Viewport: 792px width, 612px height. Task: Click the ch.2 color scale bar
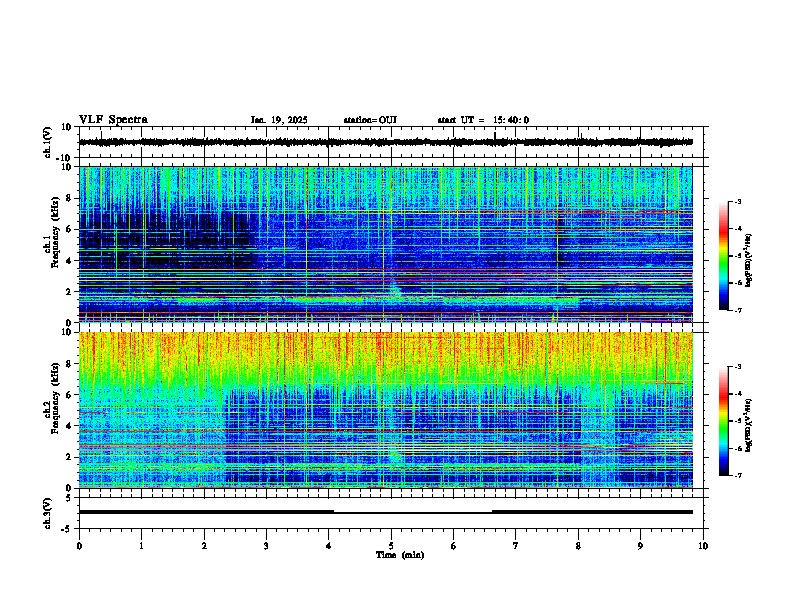click(x=724, y=421)
